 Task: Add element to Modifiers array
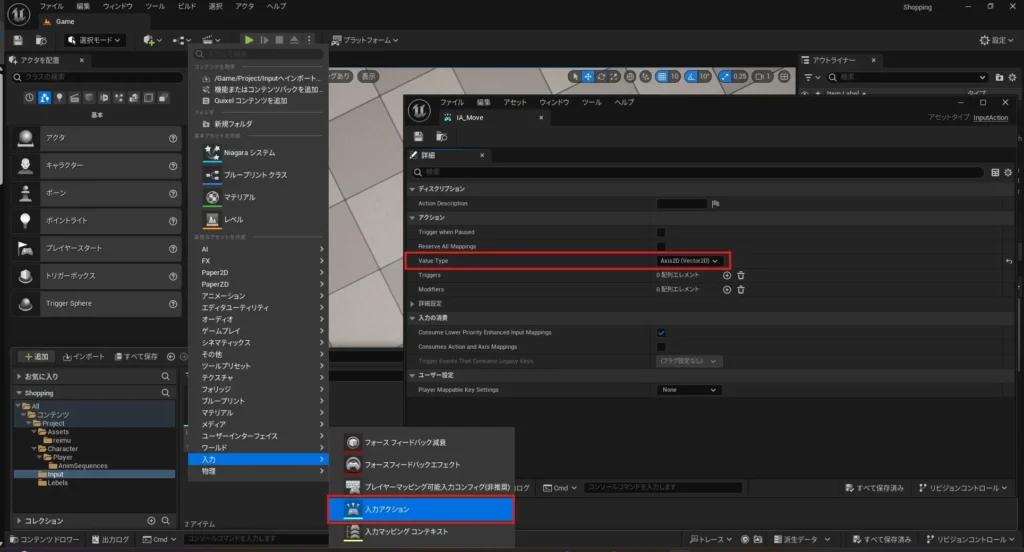[727, 290]
